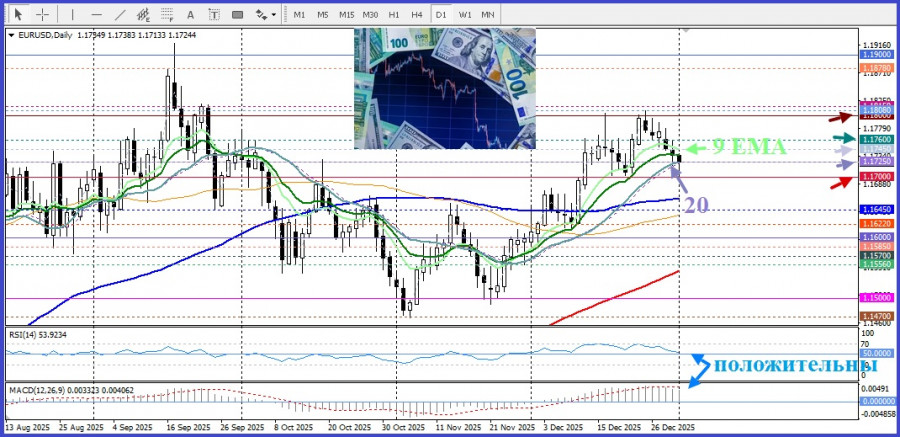
Task: Click the MACD(12,26,9) indicator label
Action: [71, 390]
